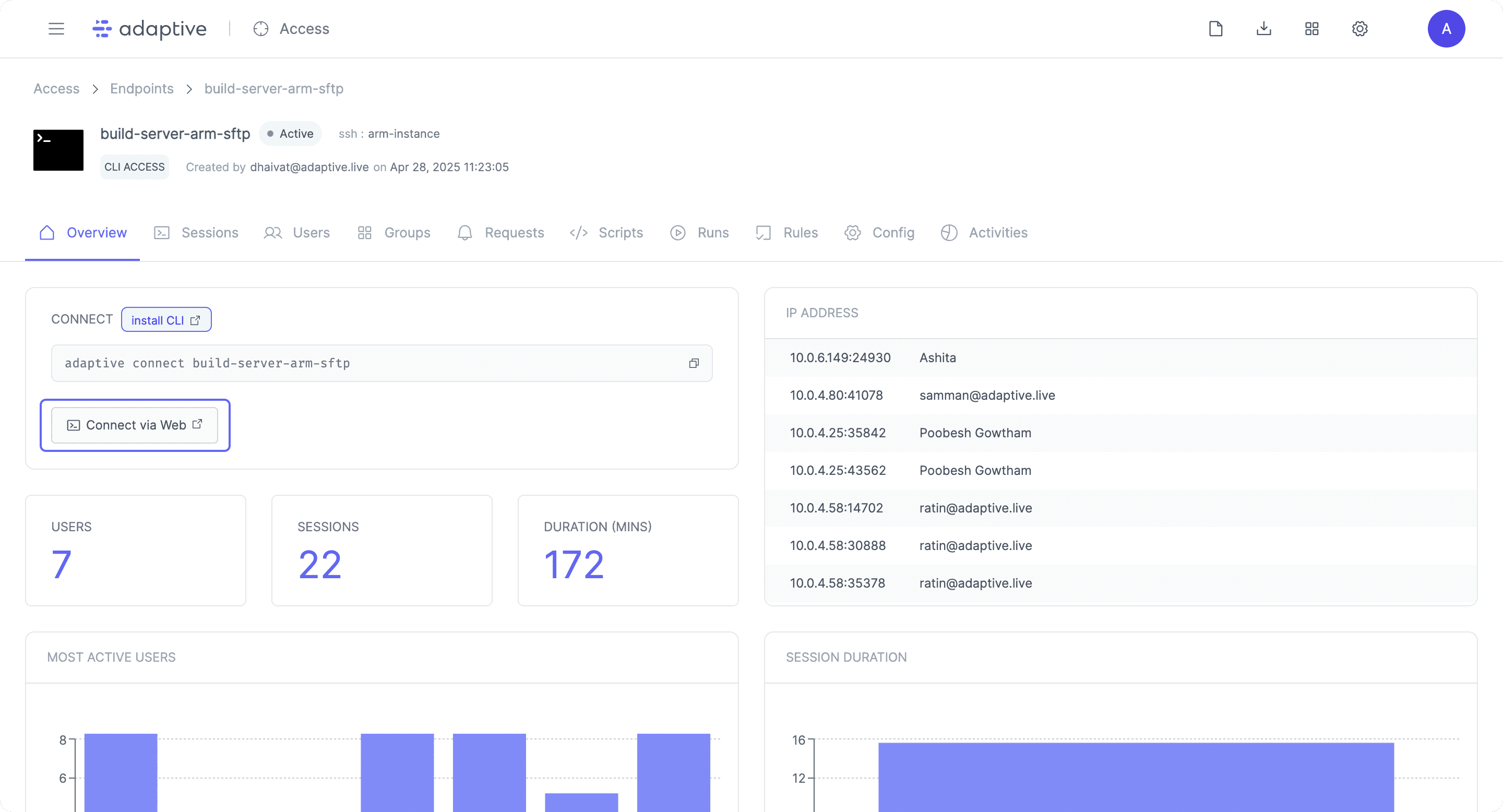Click the Access section label in header
Image resolution: width=1503 pixels, height=812 pixels.
[x=292, y=29]
